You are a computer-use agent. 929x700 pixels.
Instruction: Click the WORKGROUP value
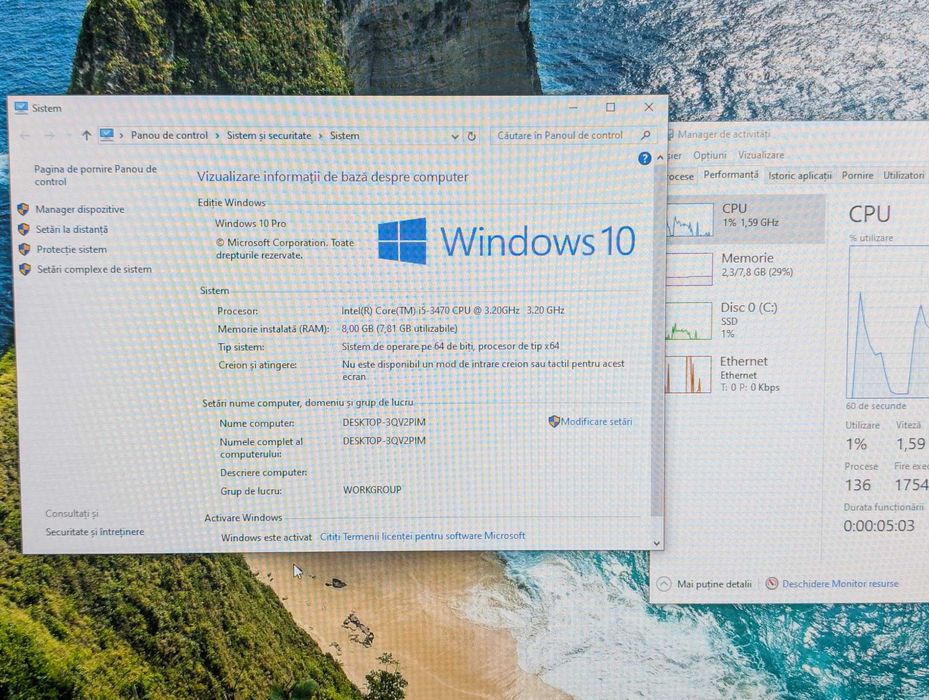(x=372, y=490)
